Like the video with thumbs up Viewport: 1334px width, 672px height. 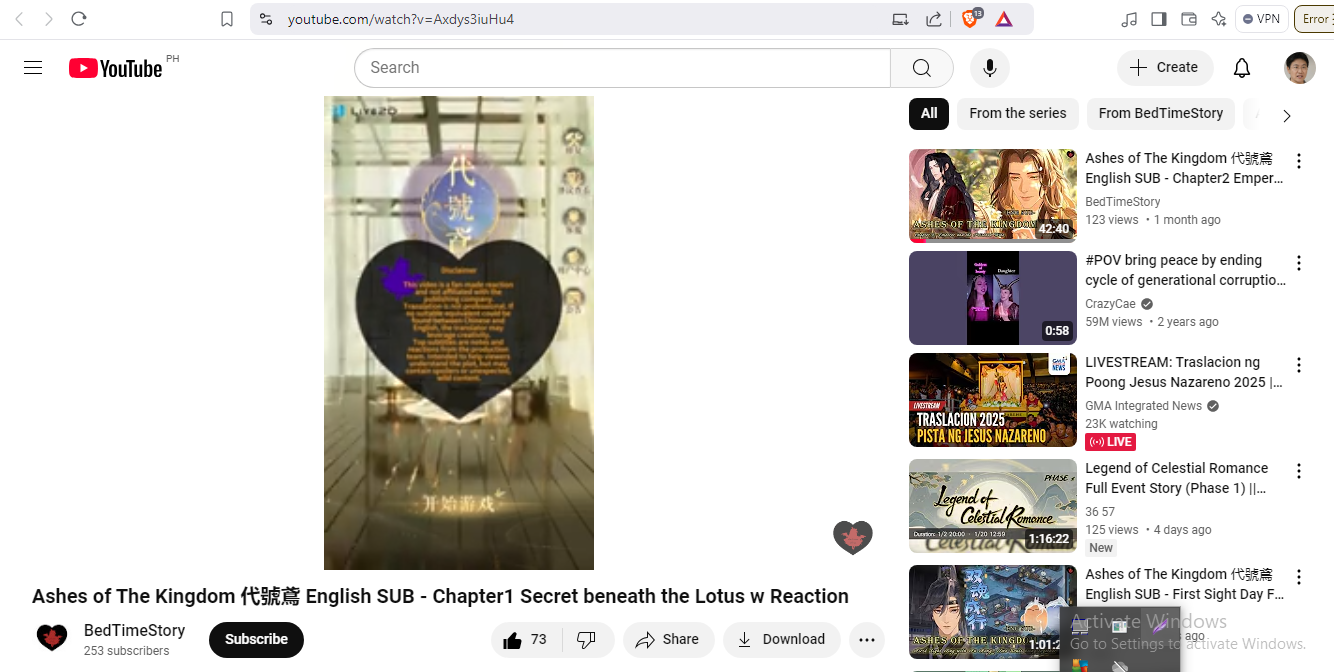coord(526,640)
